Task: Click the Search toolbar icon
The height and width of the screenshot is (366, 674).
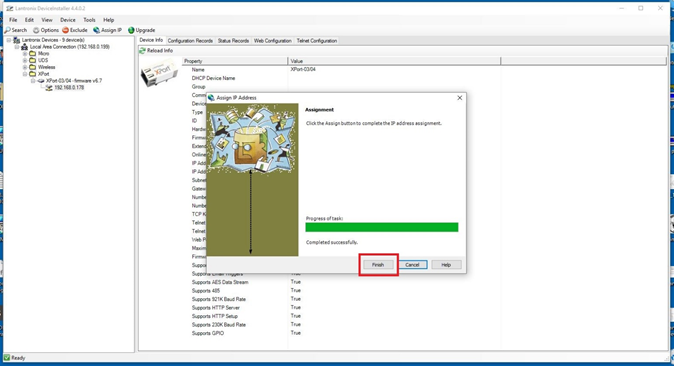Action: point(7,30)
